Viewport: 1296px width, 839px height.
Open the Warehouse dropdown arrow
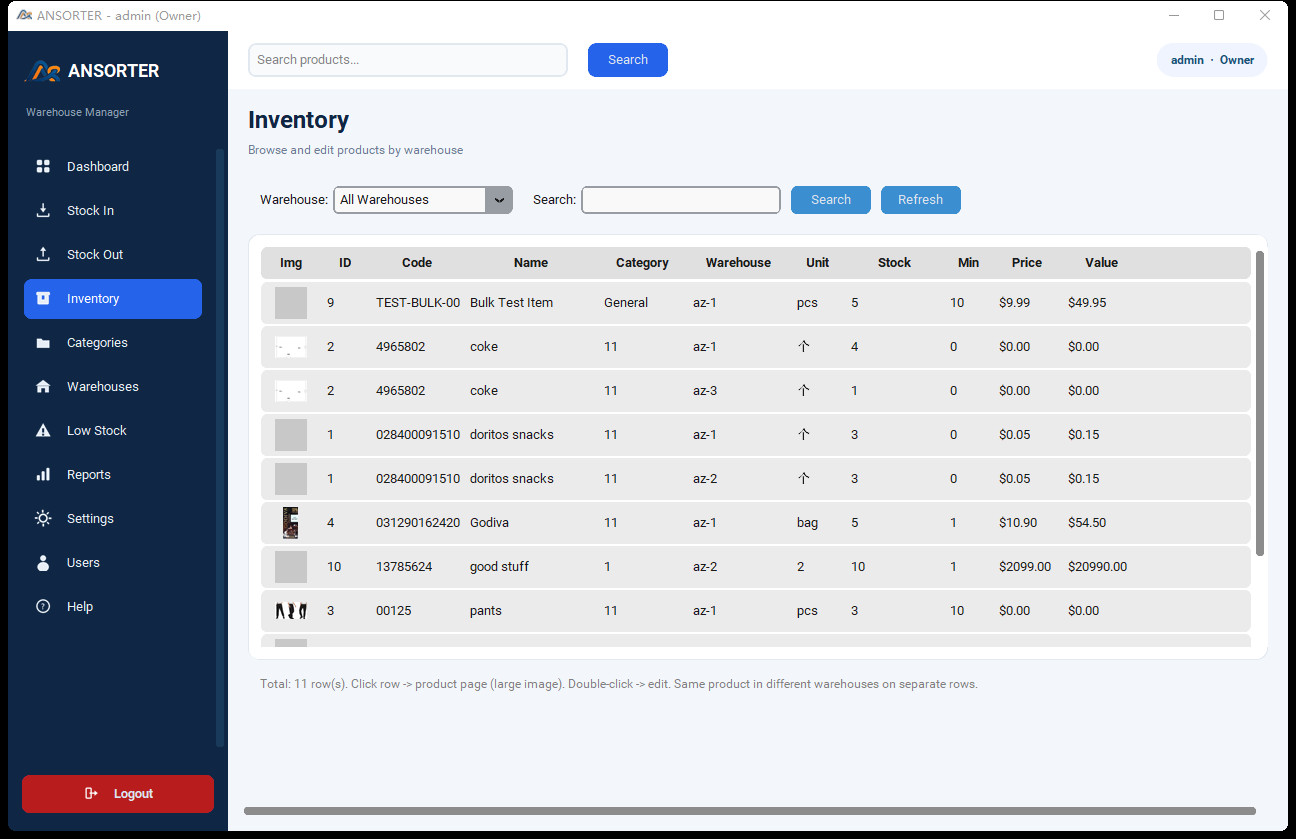coord(499,199)
